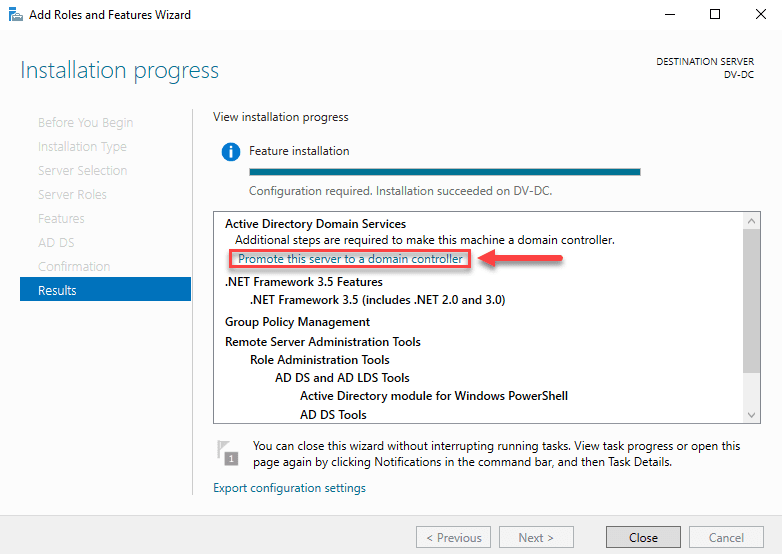Select Installation Type step
Image resolution: width=782 pixels, height=554 pixels.
pos(82,147)
